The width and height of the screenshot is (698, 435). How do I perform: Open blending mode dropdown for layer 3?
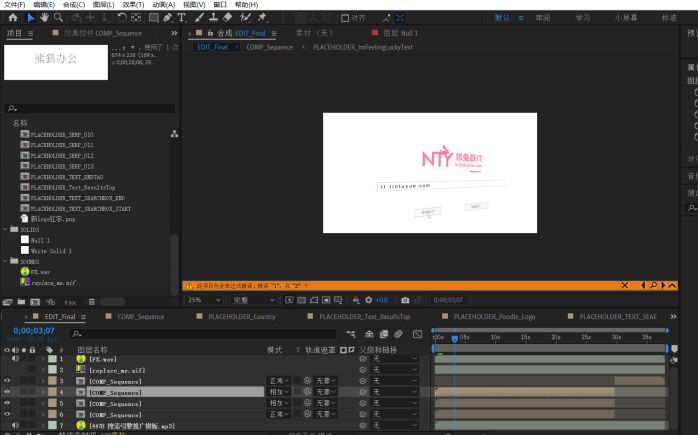pos(279,381)
